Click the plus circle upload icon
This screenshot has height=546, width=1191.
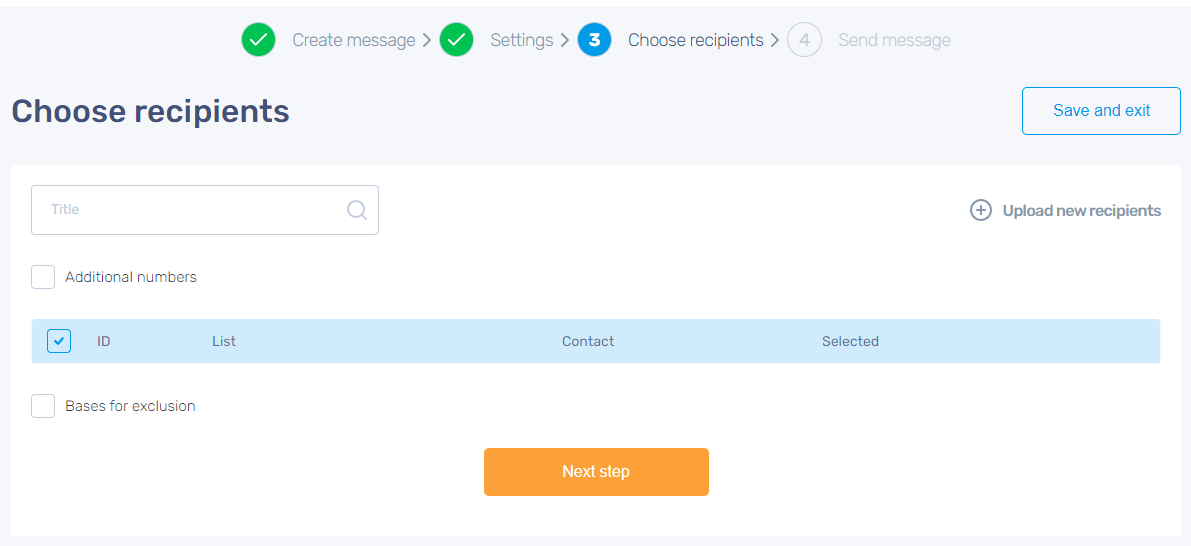(981, 210)
